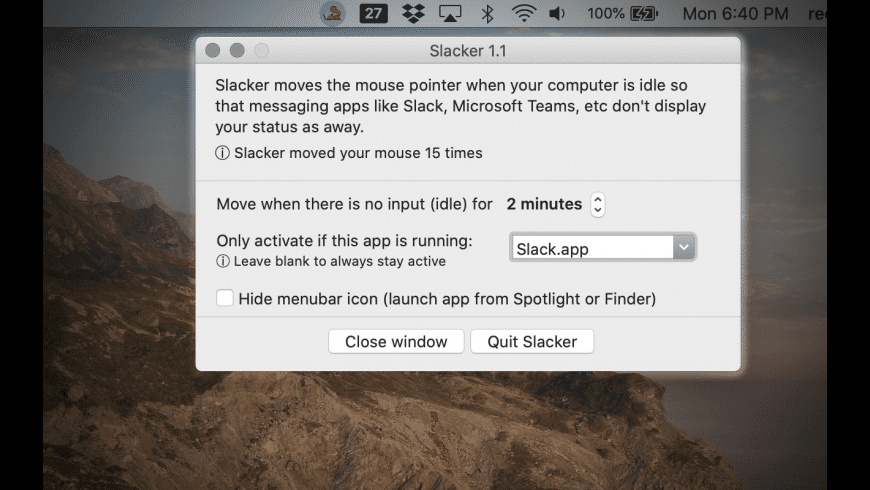
Task: Open the battery status menubar icon
Action: pos(643,13)
